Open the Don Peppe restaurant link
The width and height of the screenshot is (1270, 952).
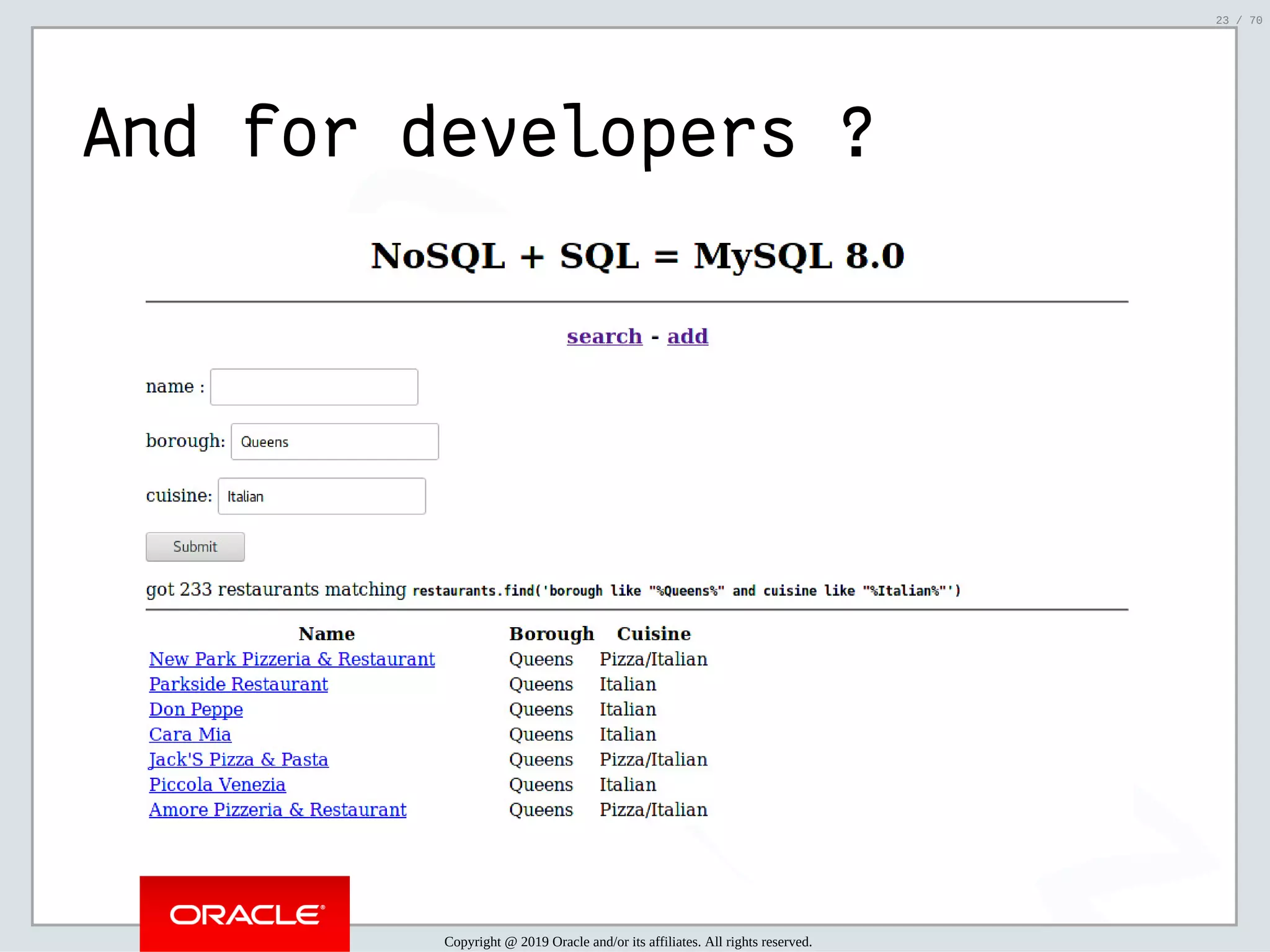tap(196, 709)
